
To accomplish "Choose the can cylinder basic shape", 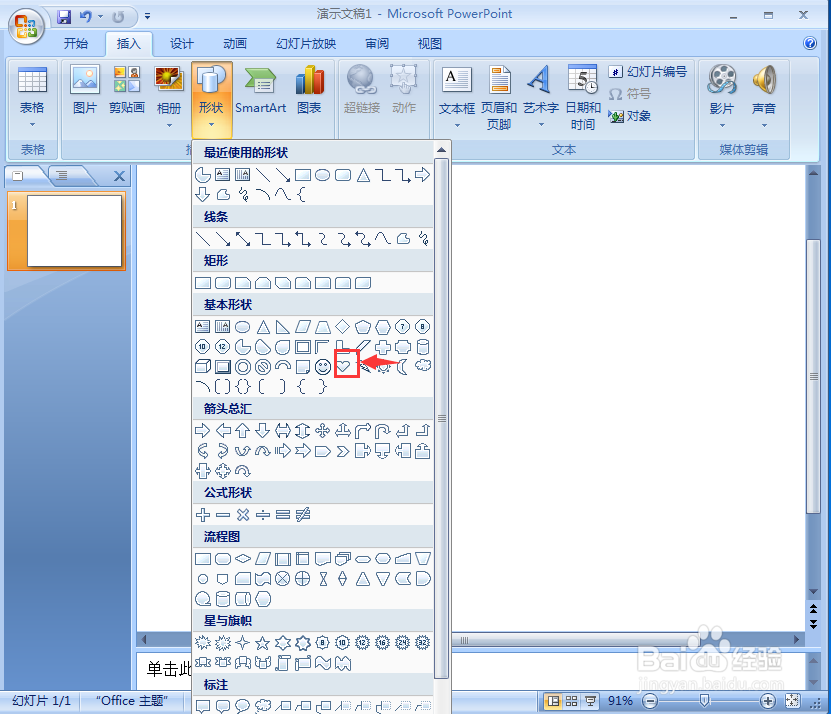I will (422, 347).
